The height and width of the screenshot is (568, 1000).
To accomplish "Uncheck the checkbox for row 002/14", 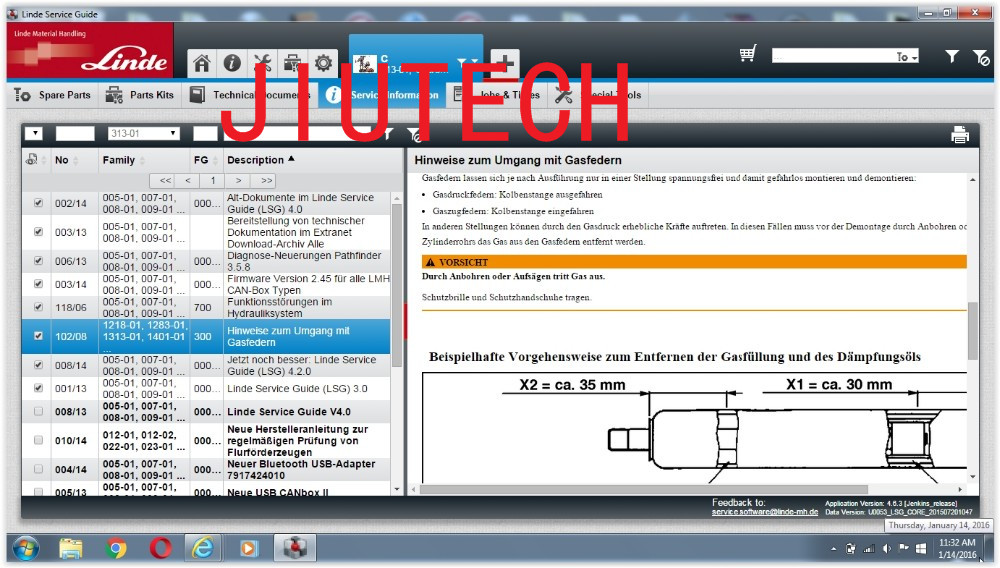I will [x=39, y=203].
